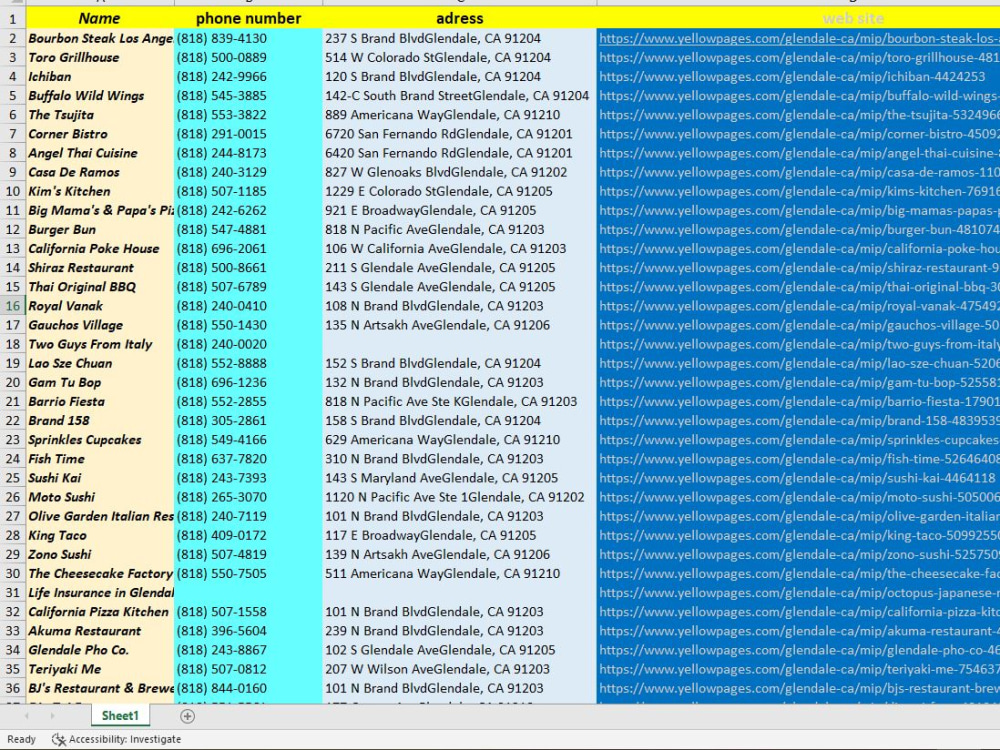
Task: Open the Fish Time yellowpages link
Action: click(798, 459)
